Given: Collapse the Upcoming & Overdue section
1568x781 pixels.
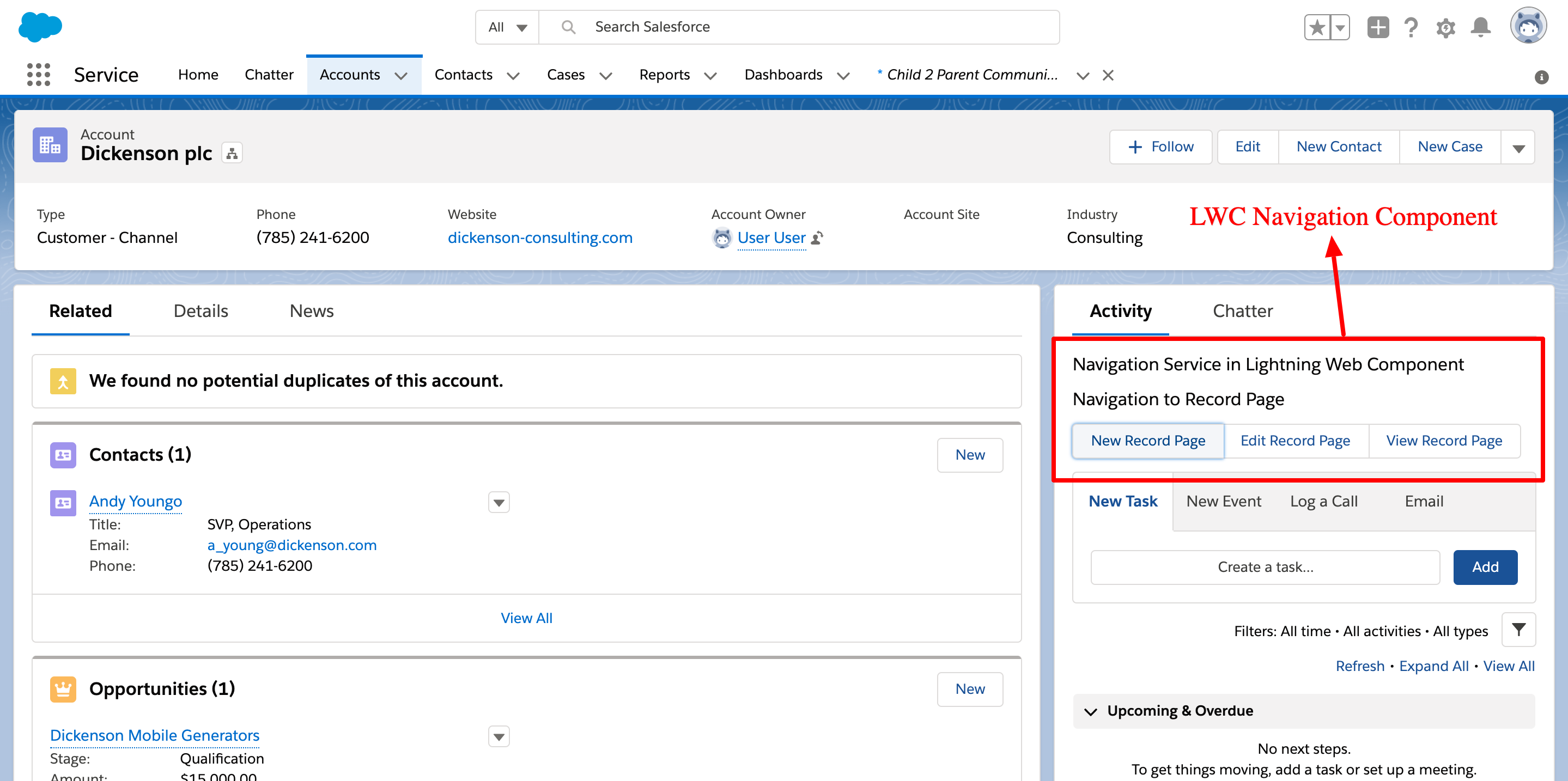Looking at the screenshot, I should [1091, 711].
